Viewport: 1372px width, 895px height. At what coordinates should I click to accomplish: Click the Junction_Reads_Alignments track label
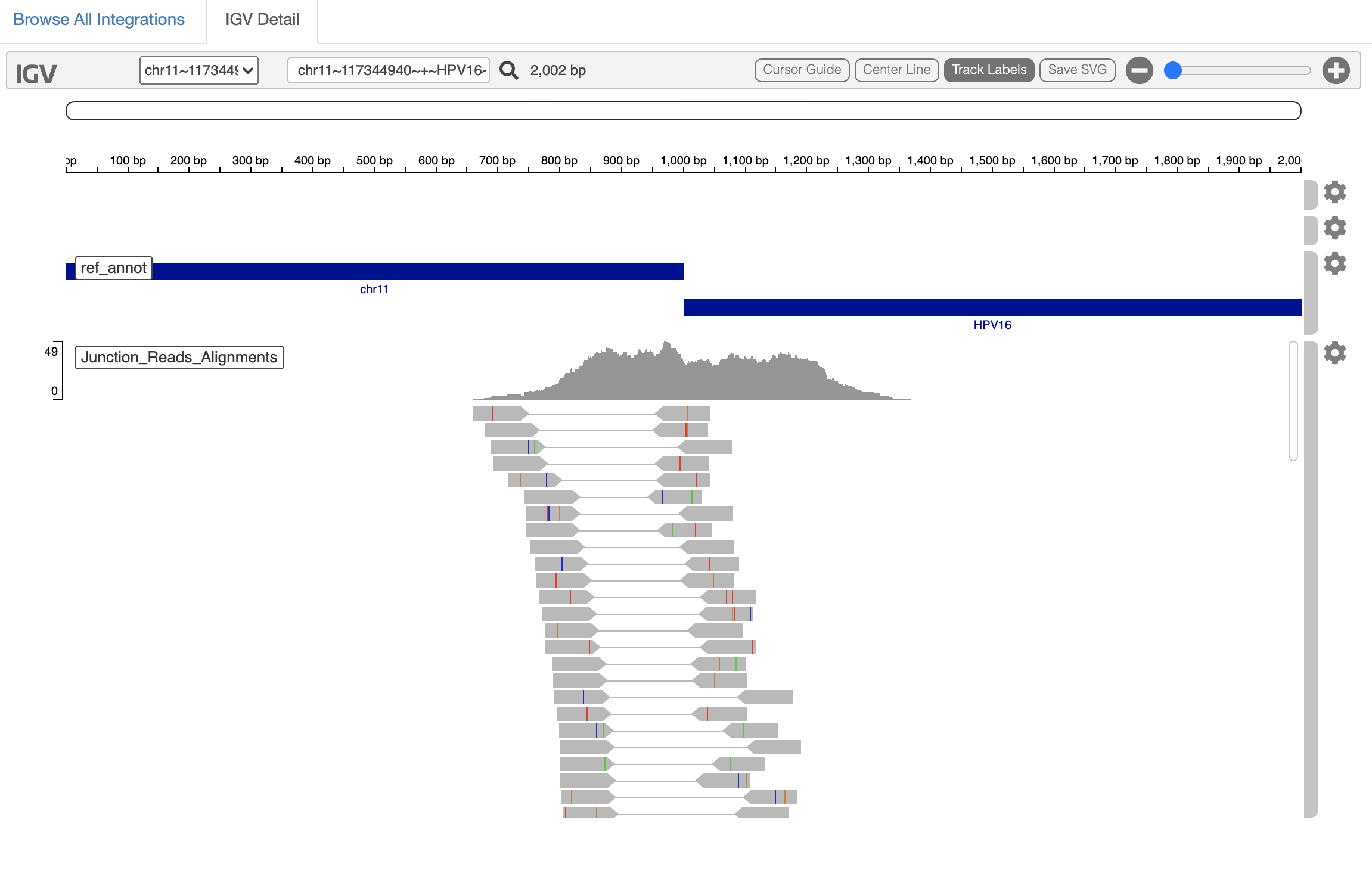pos(179,358)
